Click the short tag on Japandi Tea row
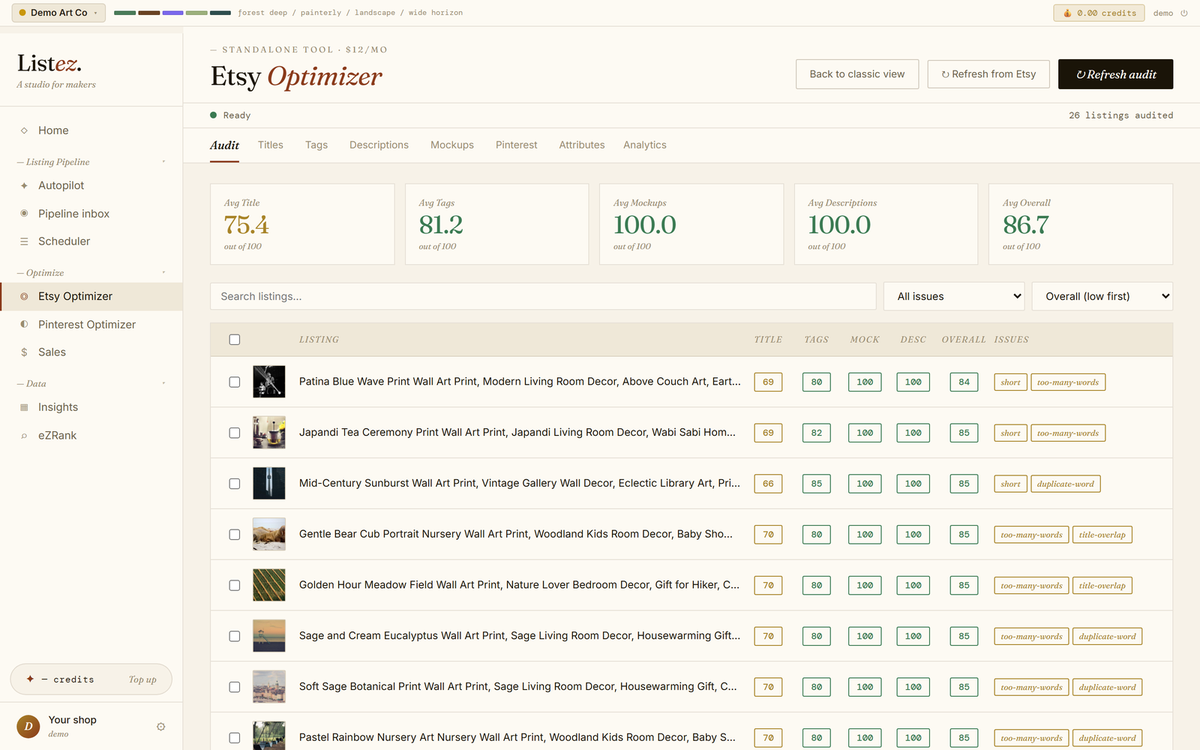The width and height of the screenshot is (1200, 750). [1010, 433]
